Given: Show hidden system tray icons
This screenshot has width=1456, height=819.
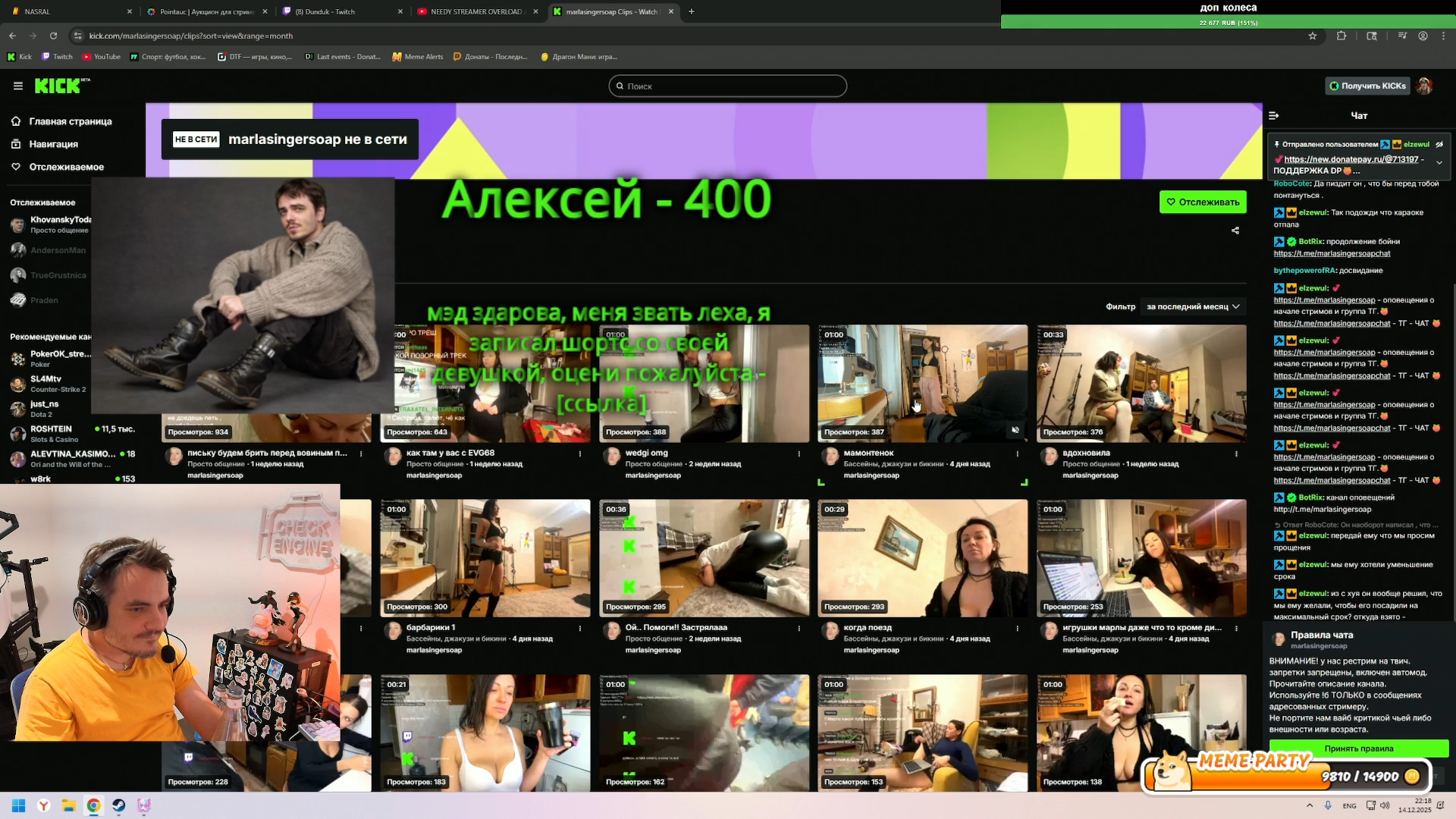Looking at the screenshot, I should [x=1310, y=805].
